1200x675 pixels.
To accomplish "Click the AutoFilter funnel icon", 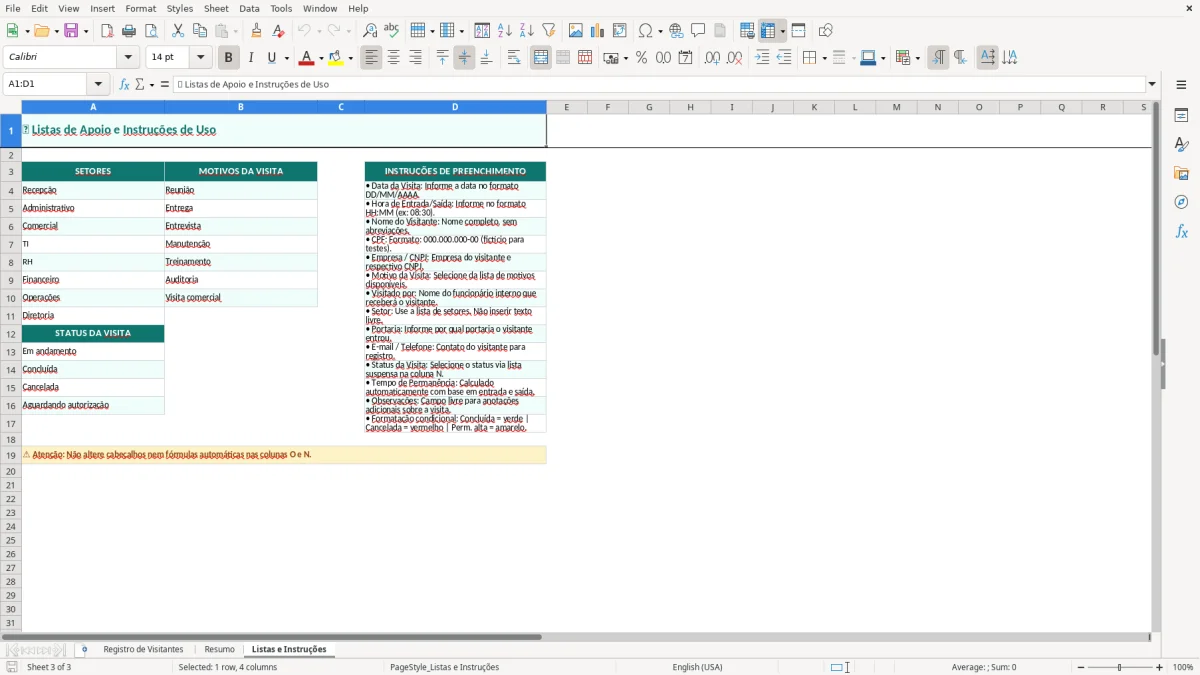I will (x=548, y=31).
